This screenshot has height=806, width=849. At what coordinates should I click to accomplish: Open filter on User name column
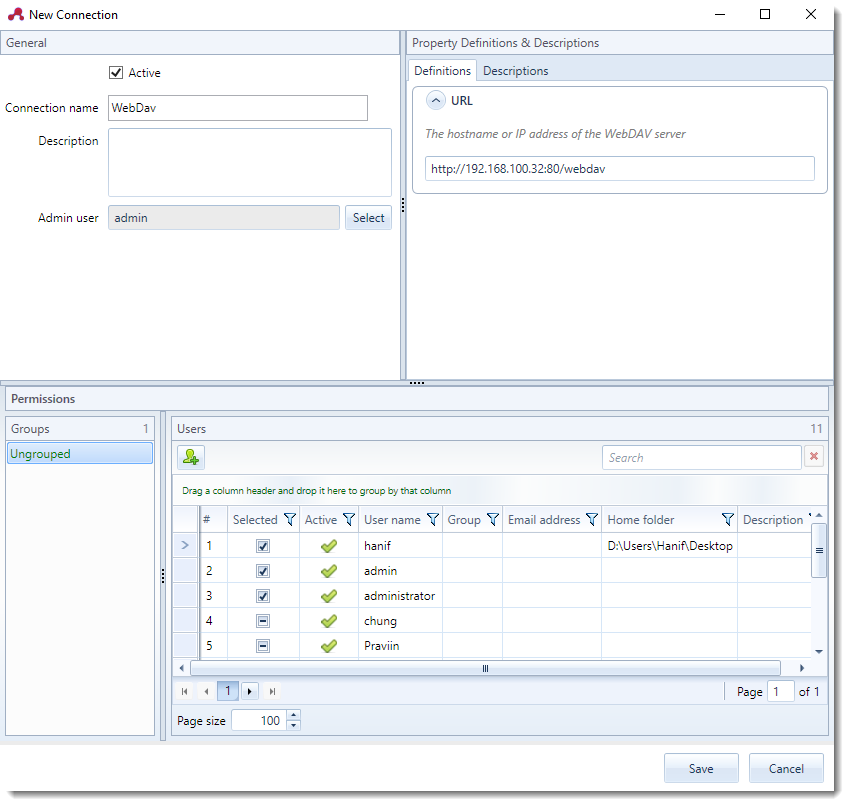433,520
